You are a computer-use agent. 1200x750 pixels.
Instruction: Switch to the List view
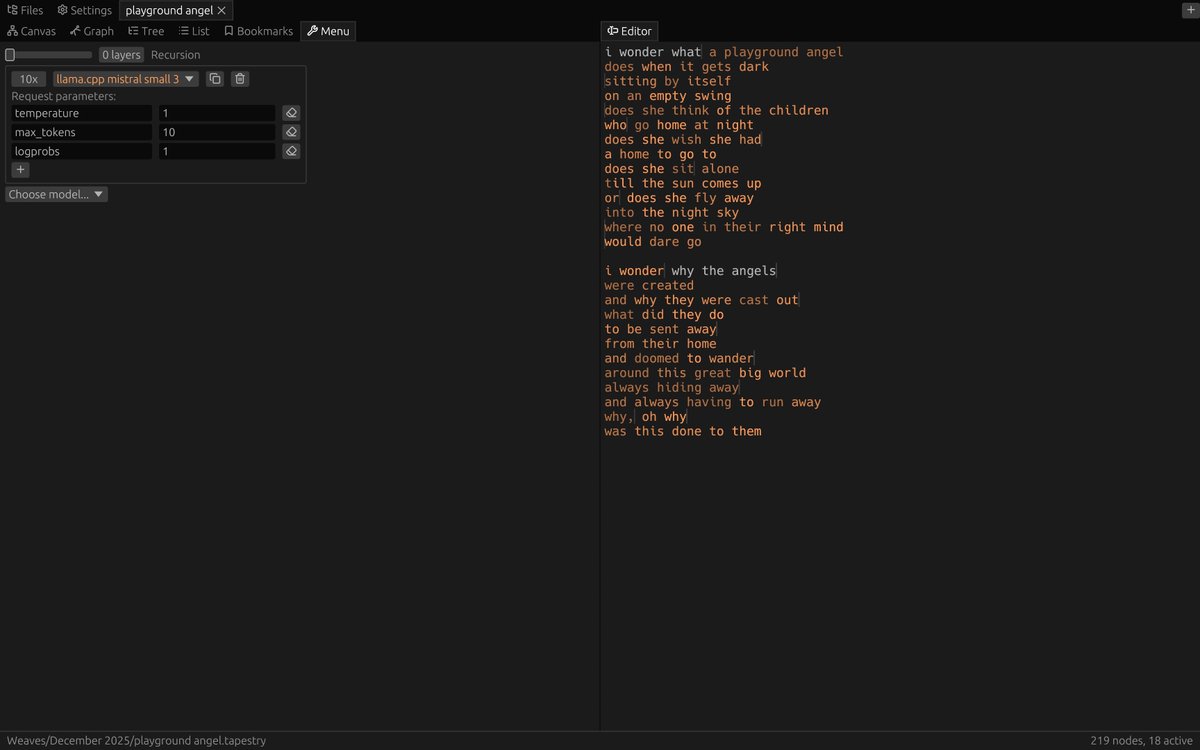194,31
